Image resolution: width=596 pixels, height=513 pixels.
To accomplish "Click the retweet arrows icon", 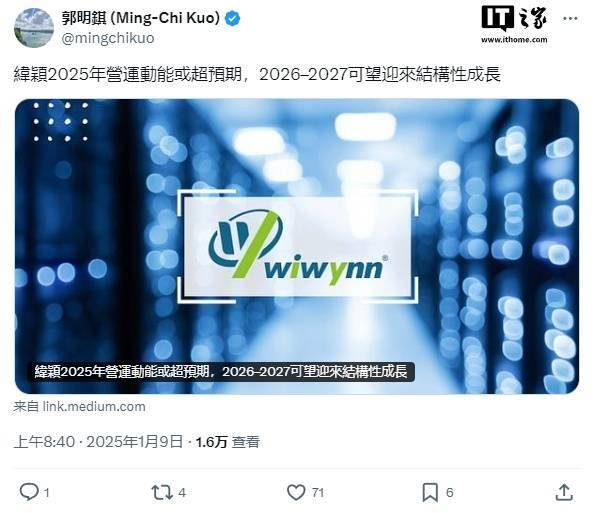I will tap(162, 492).
